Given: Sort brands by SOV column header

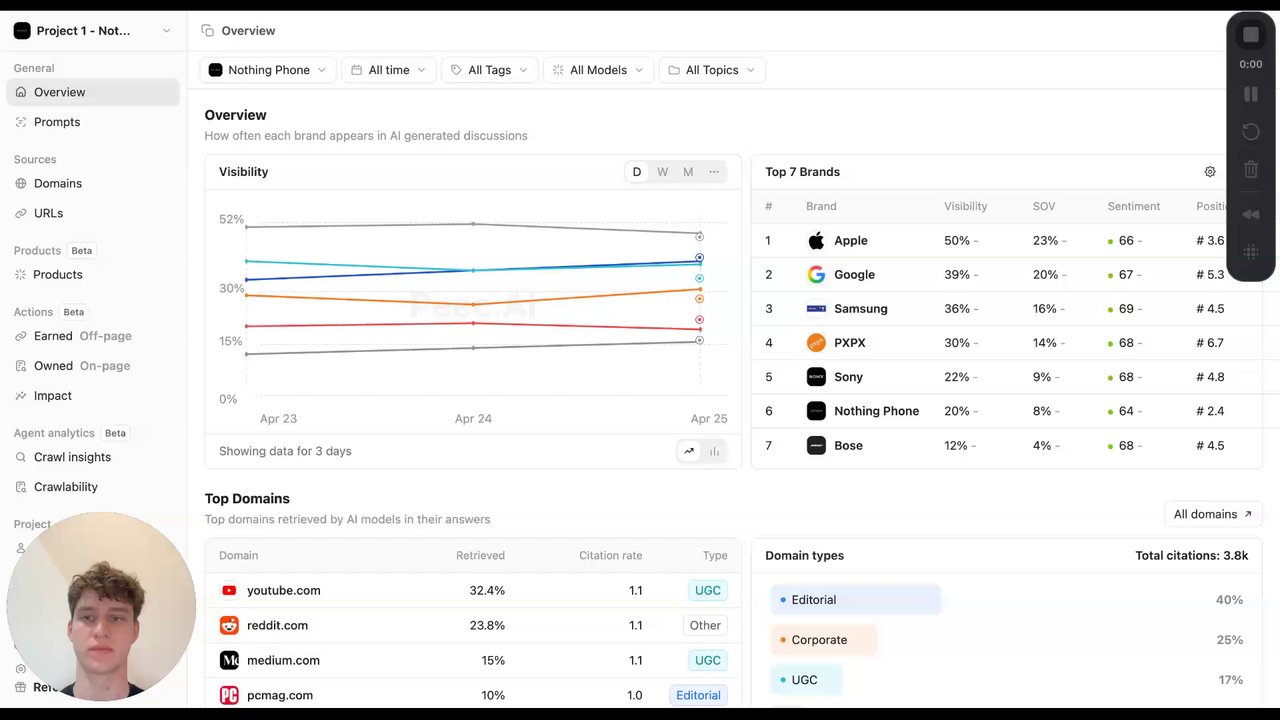Looking at the screenshot, I should coord(1044,206).
